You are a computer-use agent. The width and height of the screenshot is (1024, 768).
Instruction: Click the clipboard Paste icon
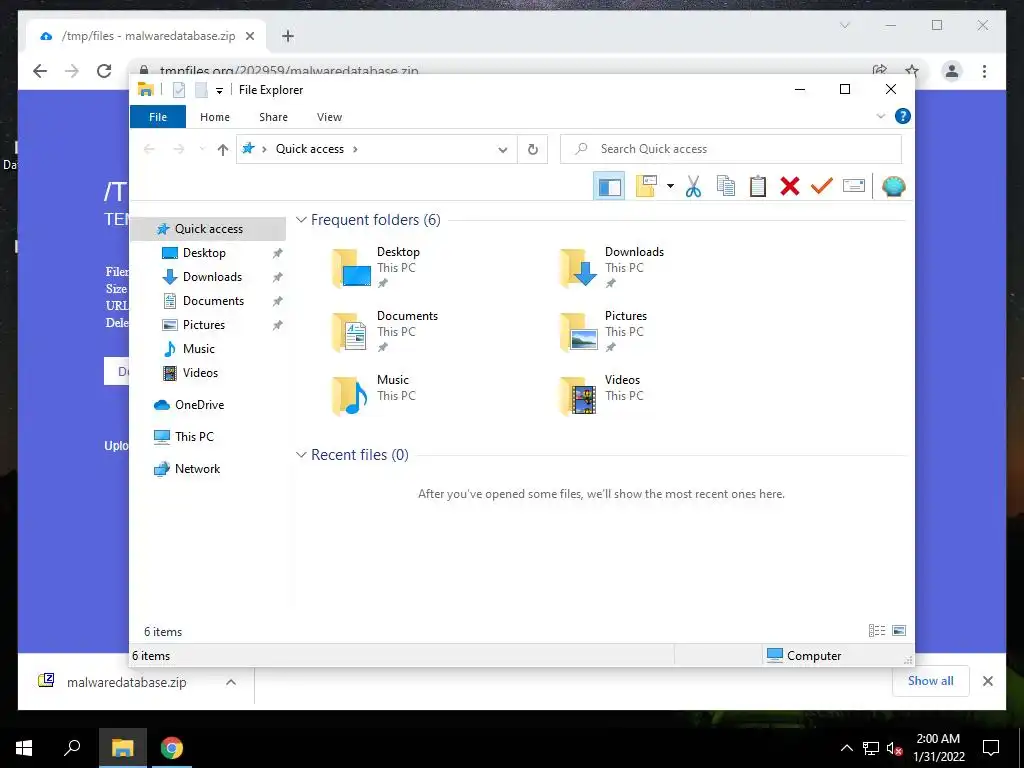click(758, 187)
